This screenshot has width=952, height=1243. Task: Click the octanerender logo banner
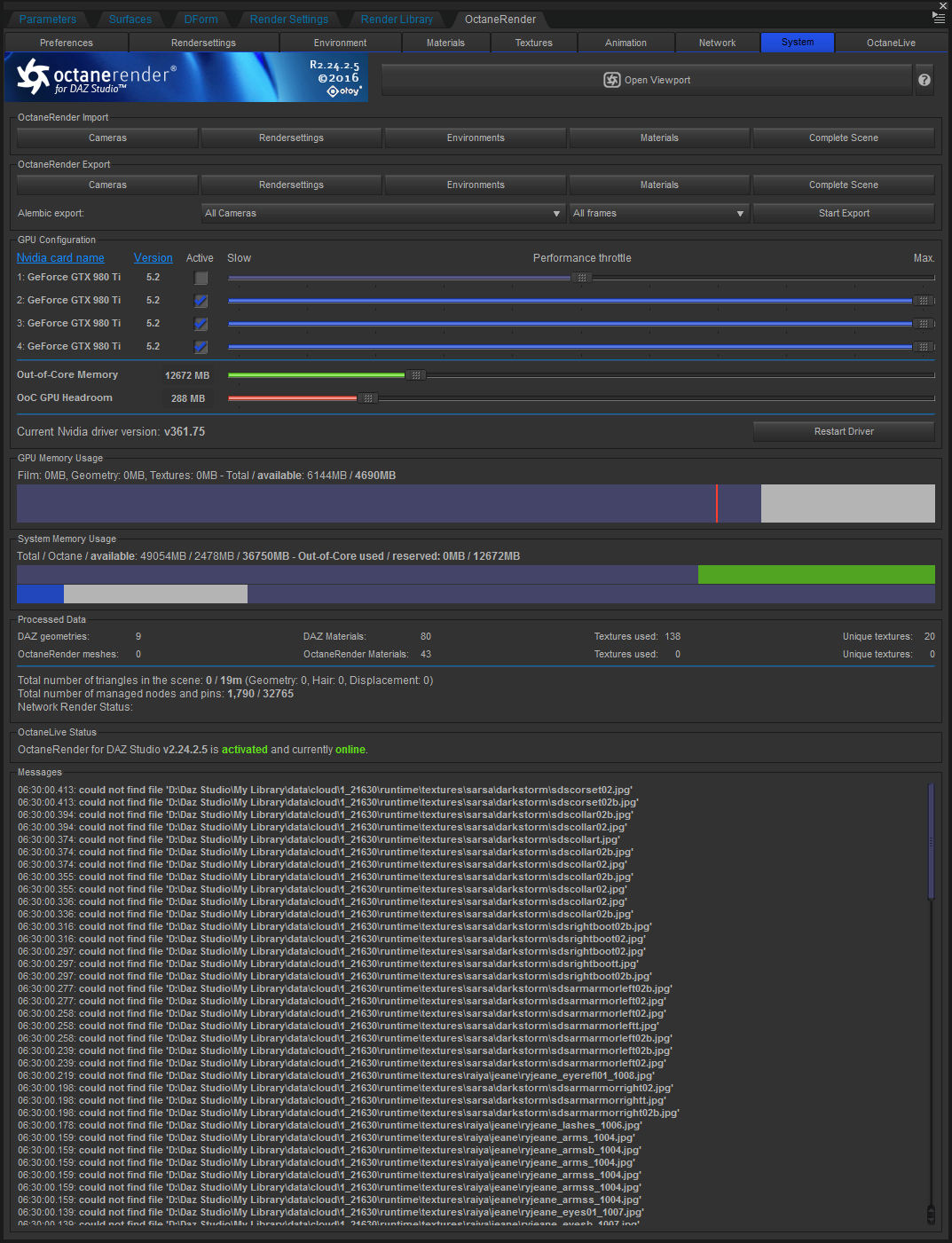186,78
